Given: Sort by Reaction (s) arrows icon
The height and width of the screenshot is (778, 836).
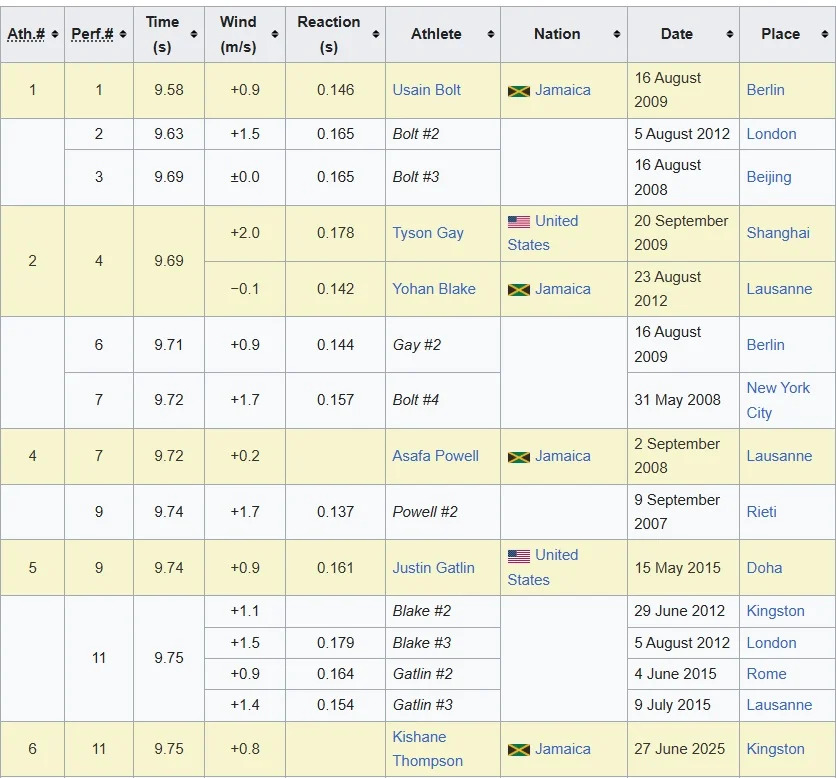Looking at the screenshot, I should click(x=376, y=34).
